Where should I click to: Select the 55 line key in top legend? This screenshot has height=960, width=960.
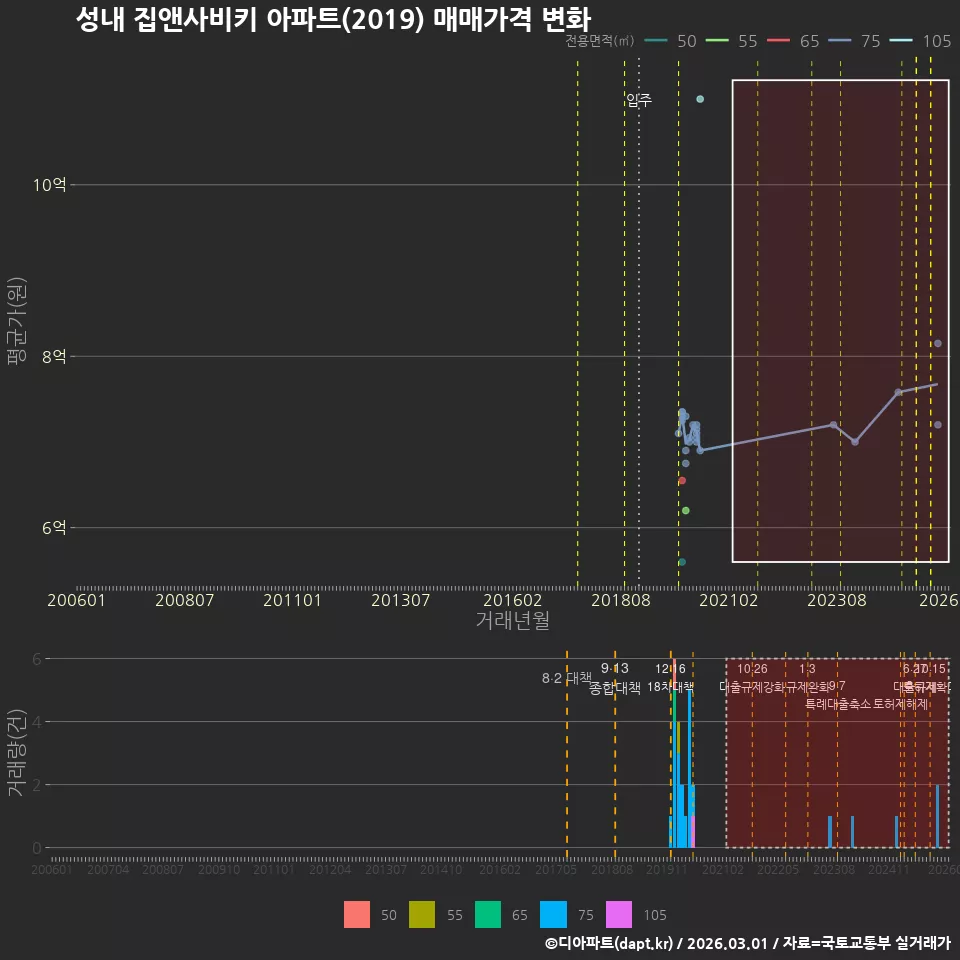(718, 41)
